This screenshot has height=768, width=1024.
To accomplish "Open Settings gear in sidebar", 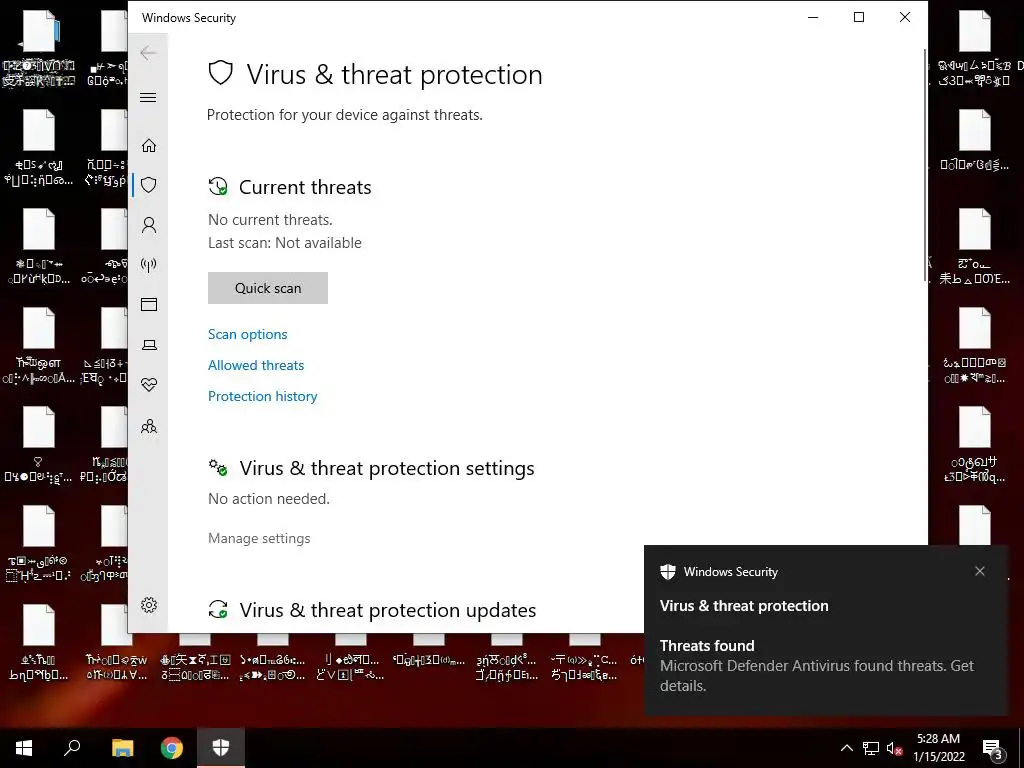I will [149, 605].
